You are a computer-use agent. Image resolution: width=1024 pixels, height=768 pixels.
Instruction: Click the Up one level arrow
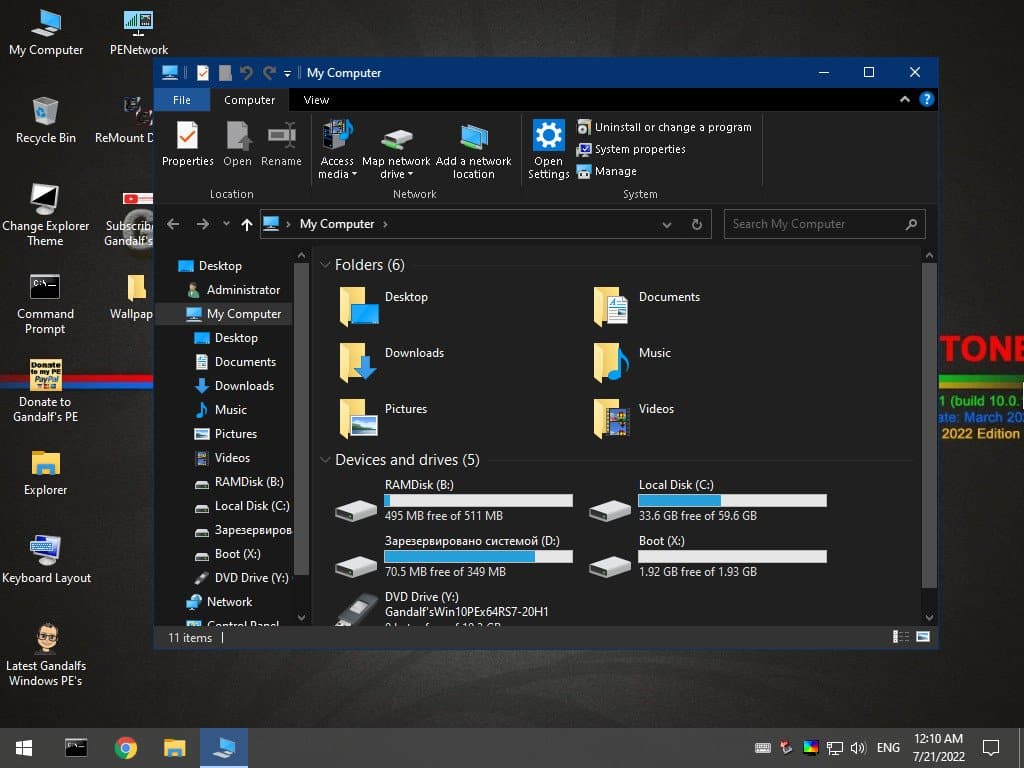click(x=246, y=225)
